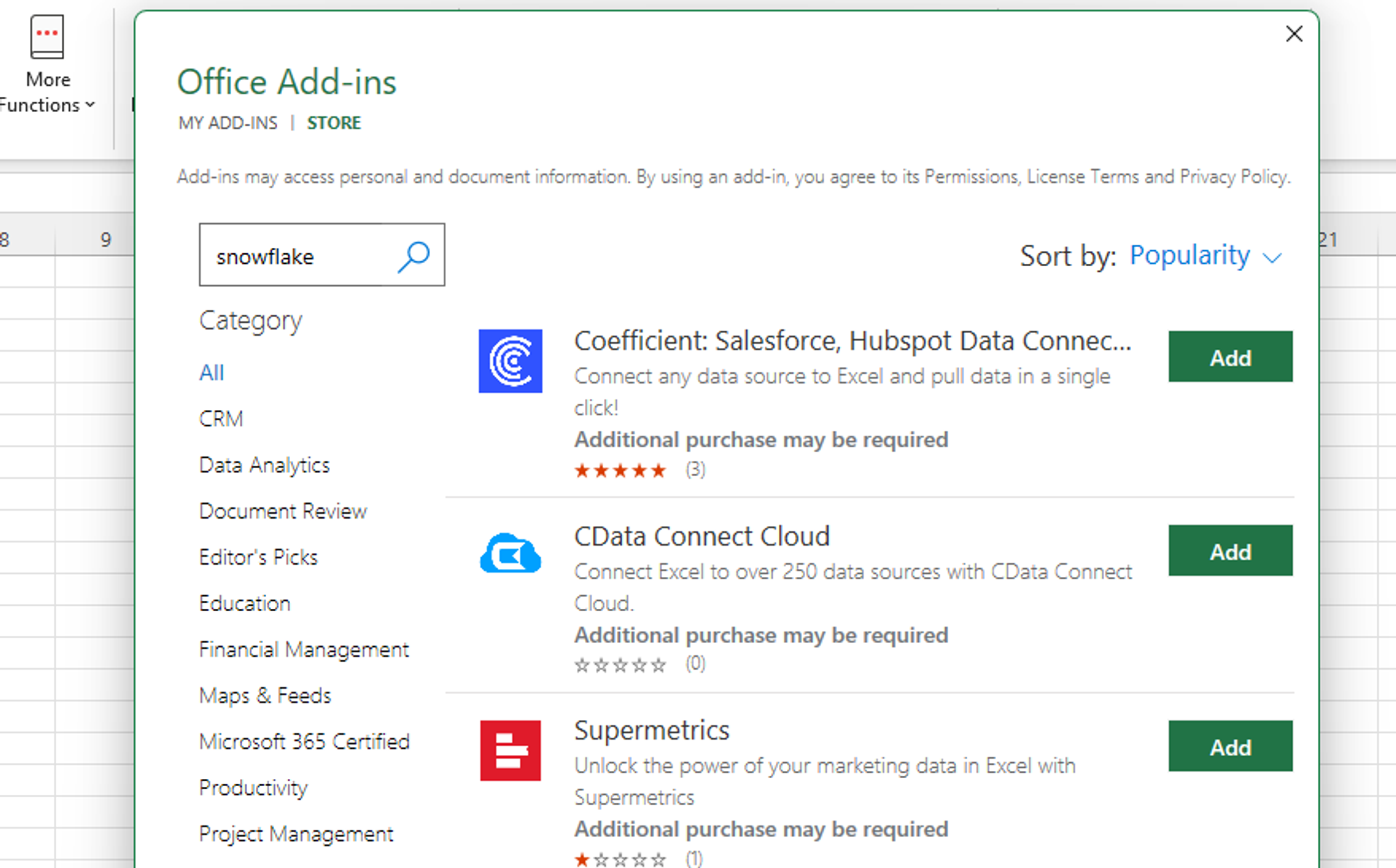Add the CData Connect Cloud add-in

point(1230,551)
